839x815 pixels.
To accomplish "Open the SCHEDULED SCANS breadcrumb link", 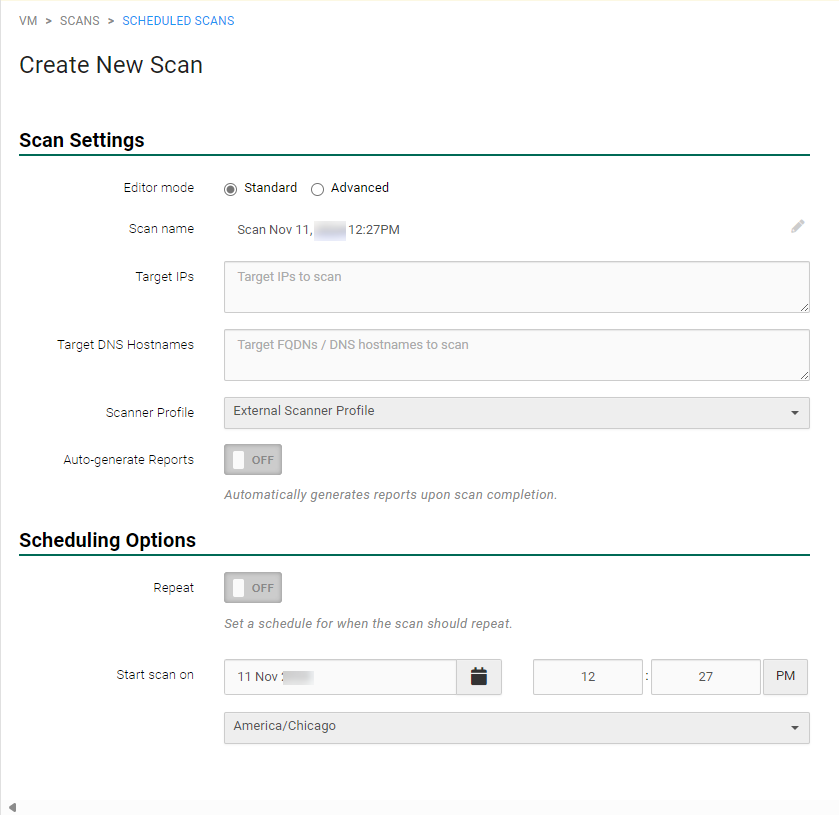I will (178, 21).
